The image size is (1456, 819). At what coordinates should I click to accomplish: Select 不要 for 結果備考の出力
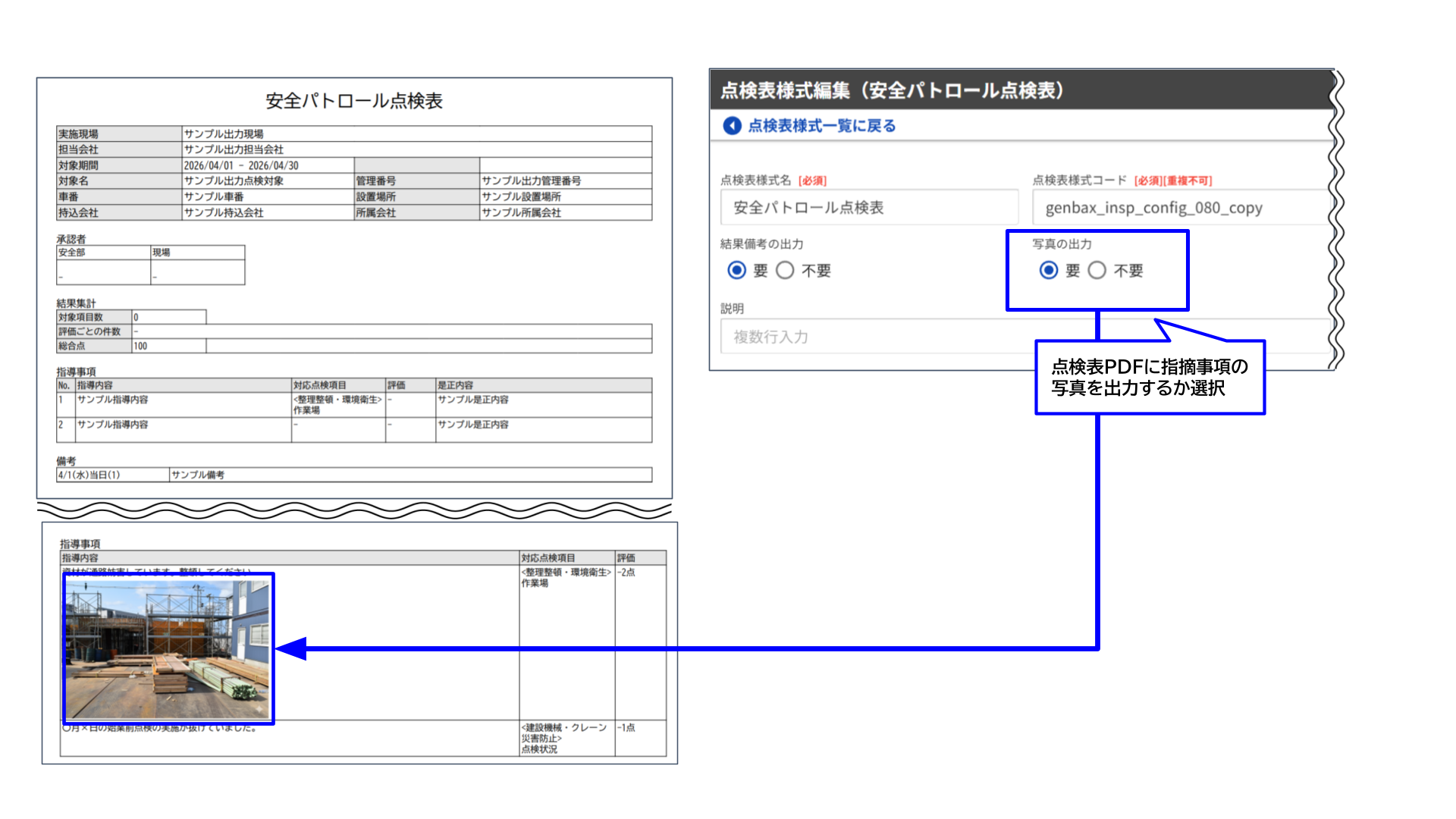(785, 270)
